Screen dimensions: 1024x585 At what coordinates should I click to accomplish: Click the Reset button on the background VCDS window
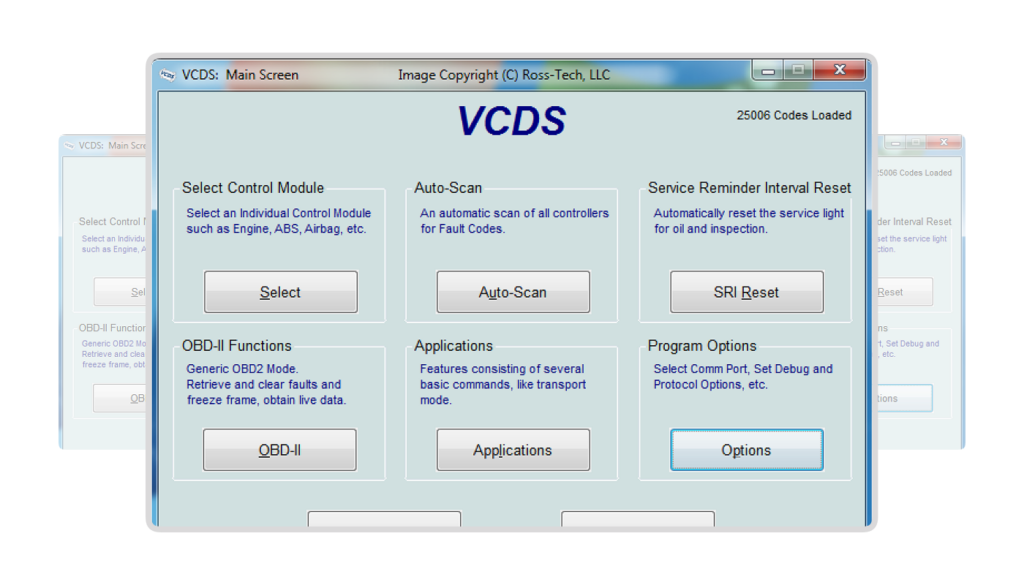893,291
